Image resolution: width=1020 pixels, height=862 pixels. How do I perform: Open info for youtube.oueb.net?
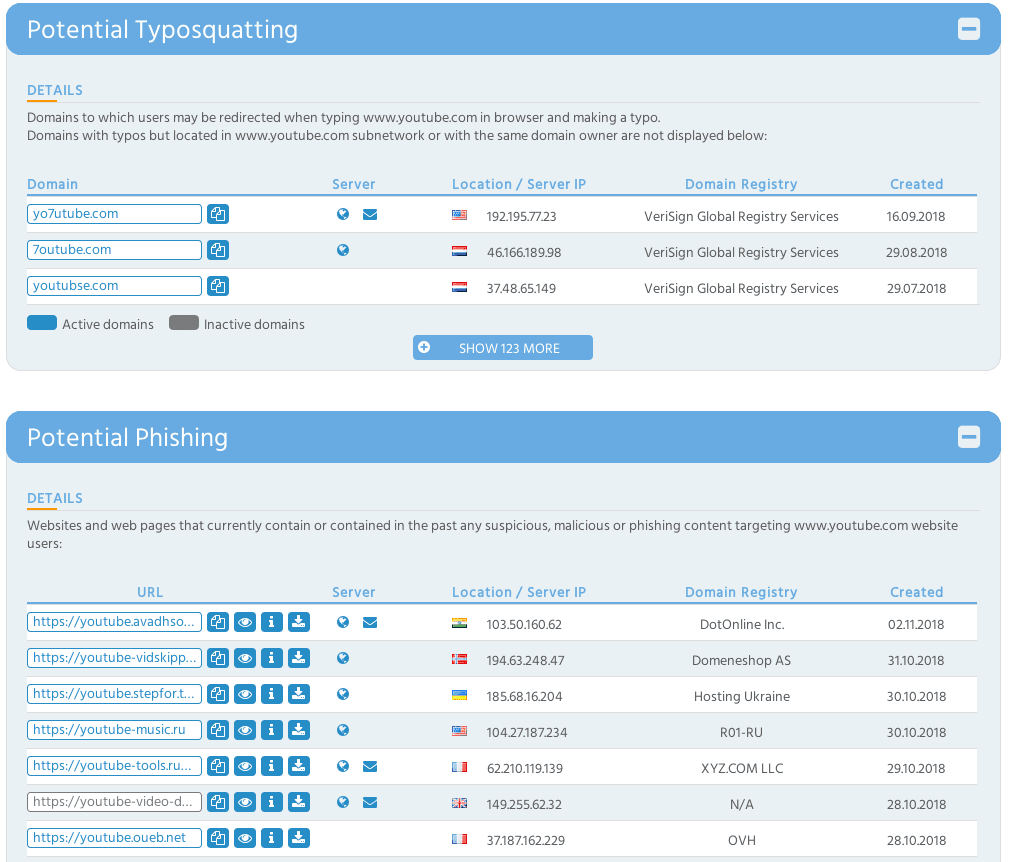271,838
